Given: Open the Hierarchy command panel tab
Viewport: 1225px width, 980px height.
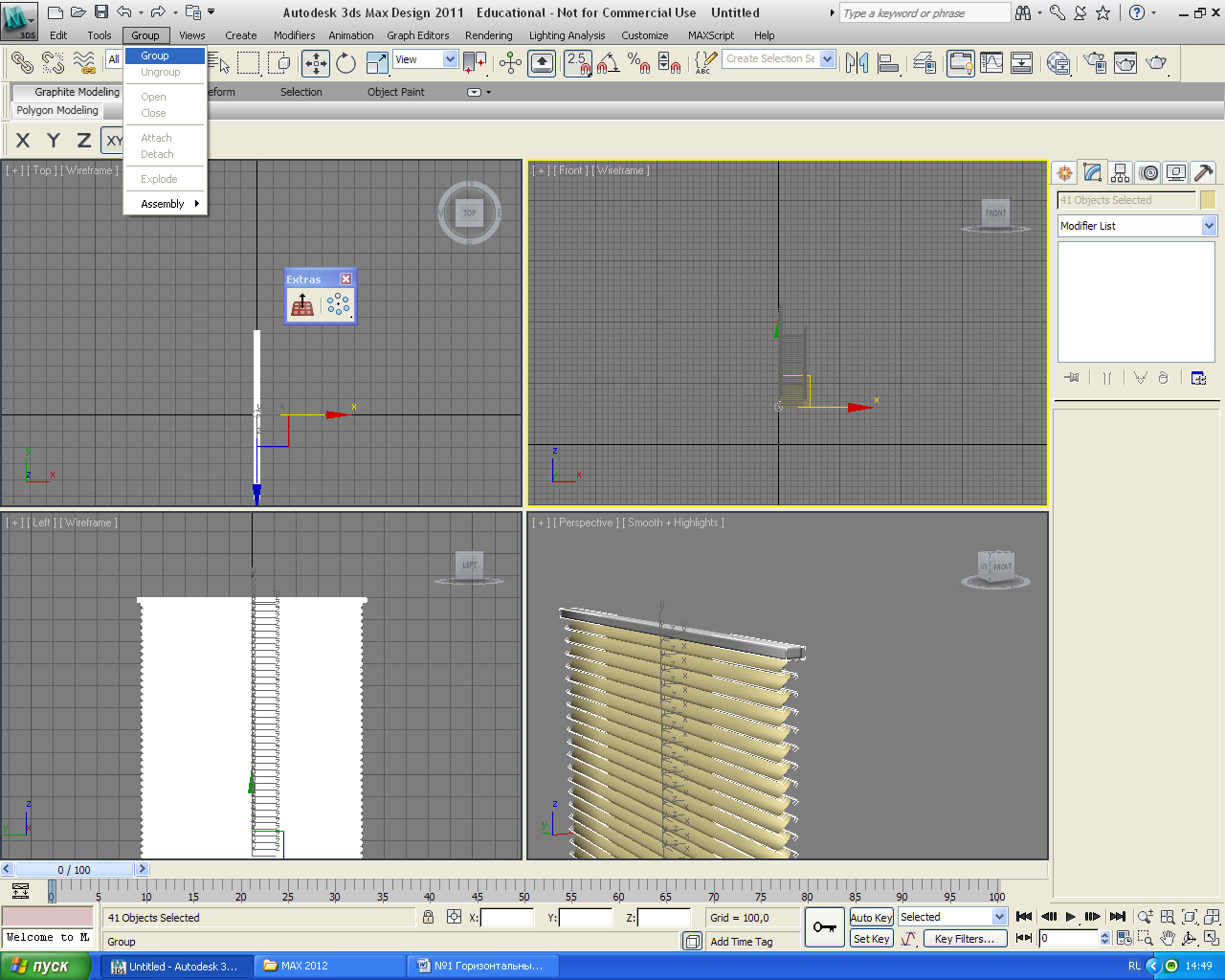Looking at the screenshot, I should (1121, 173).
